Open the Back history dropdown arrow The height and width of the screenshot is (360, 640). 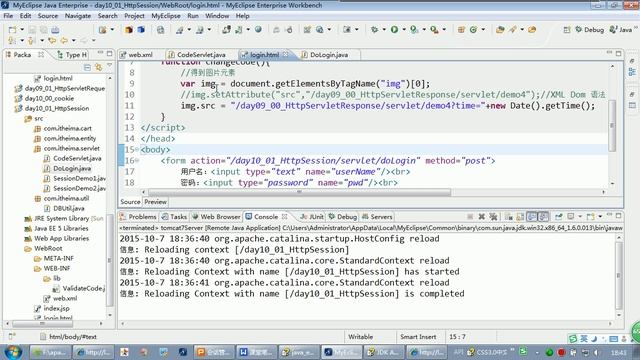point(73,40)
